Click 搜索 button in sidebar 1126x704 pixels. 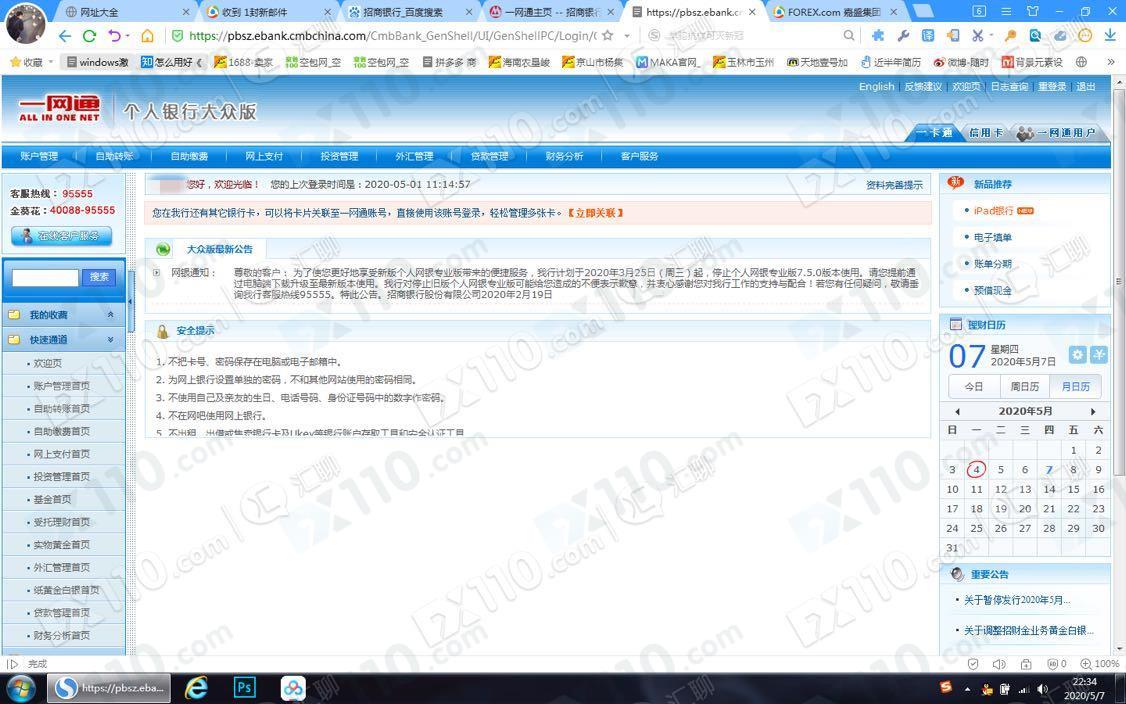[x=99, y=277]
